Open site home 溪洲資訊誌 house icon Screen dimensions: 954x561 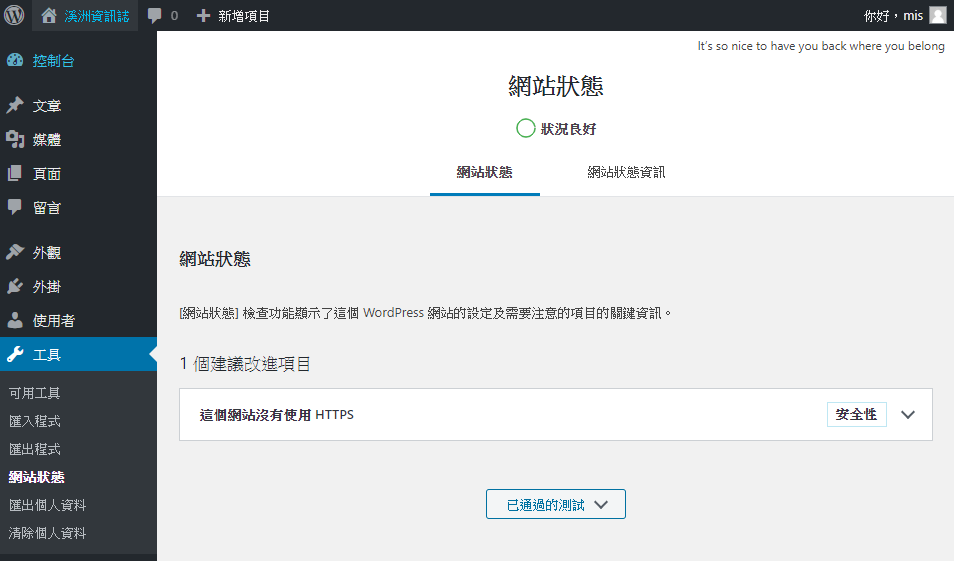(x=49, y=16)
